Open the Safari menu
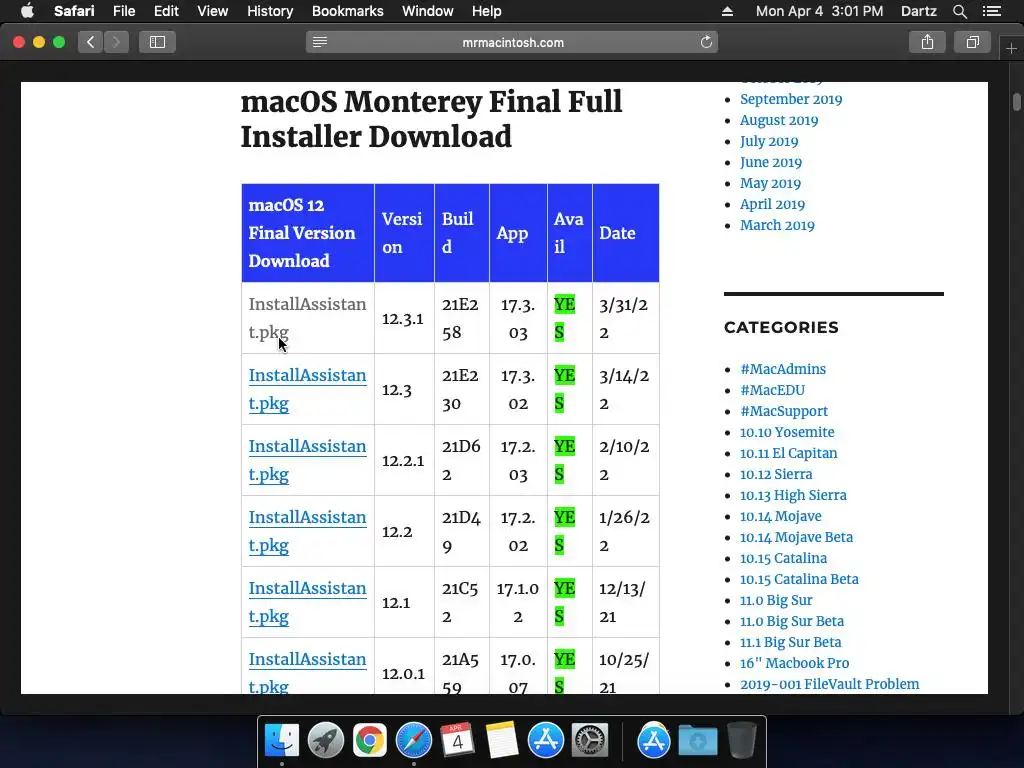 pos(74,11)
